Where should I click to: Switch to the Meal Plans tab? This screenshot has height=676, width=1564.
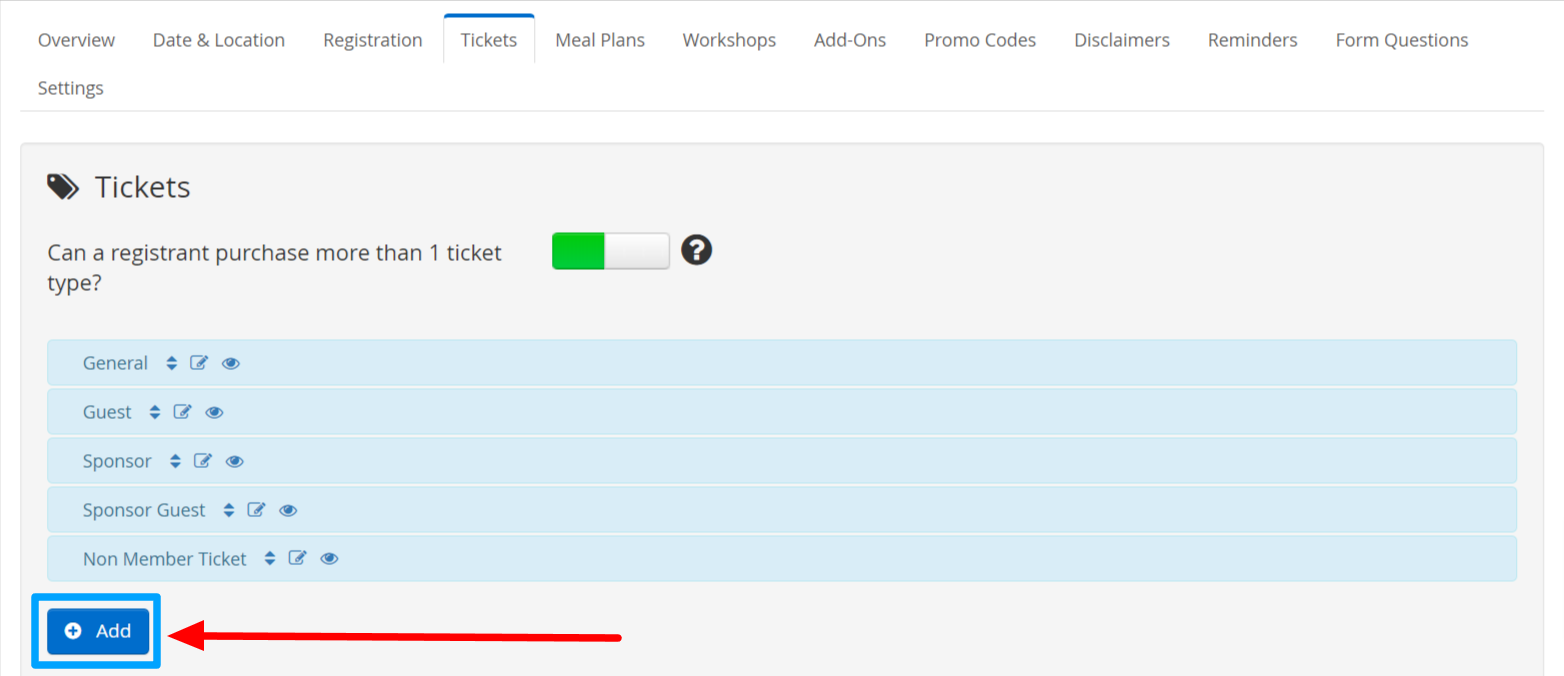point(600,39)
